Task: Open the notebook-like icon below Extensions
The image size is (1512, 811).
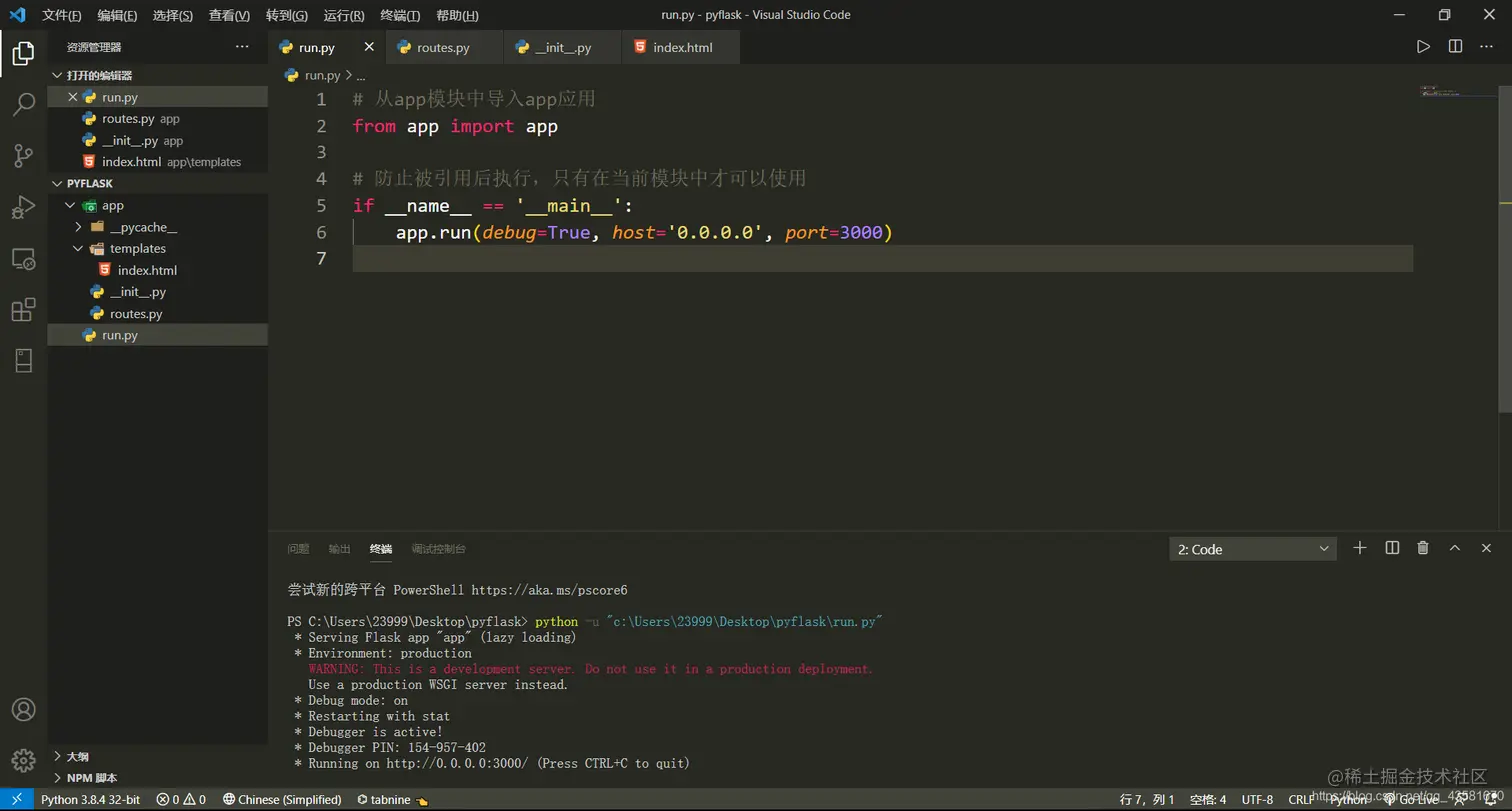Action: pyautogui.click(x=23, y=361)
